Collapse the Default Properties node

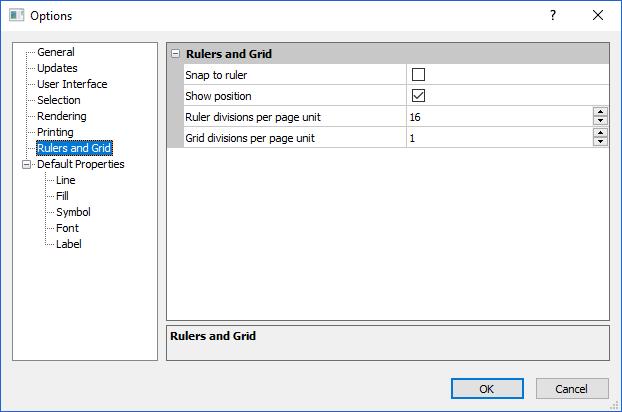[x=26, y=164]
